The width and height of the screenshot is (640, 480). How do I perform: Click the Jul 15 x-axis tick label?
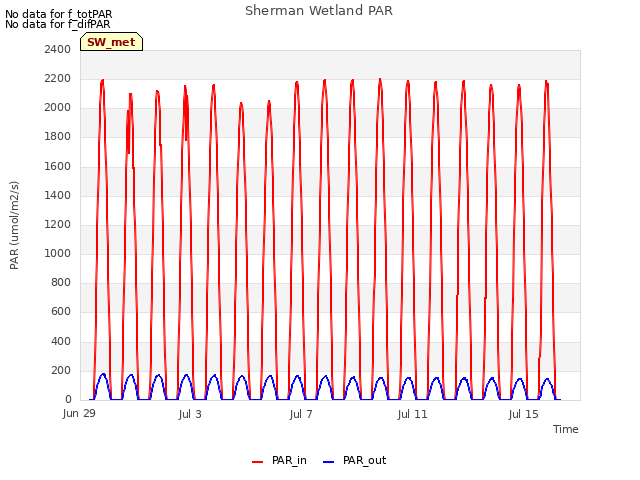click(524, 414)
